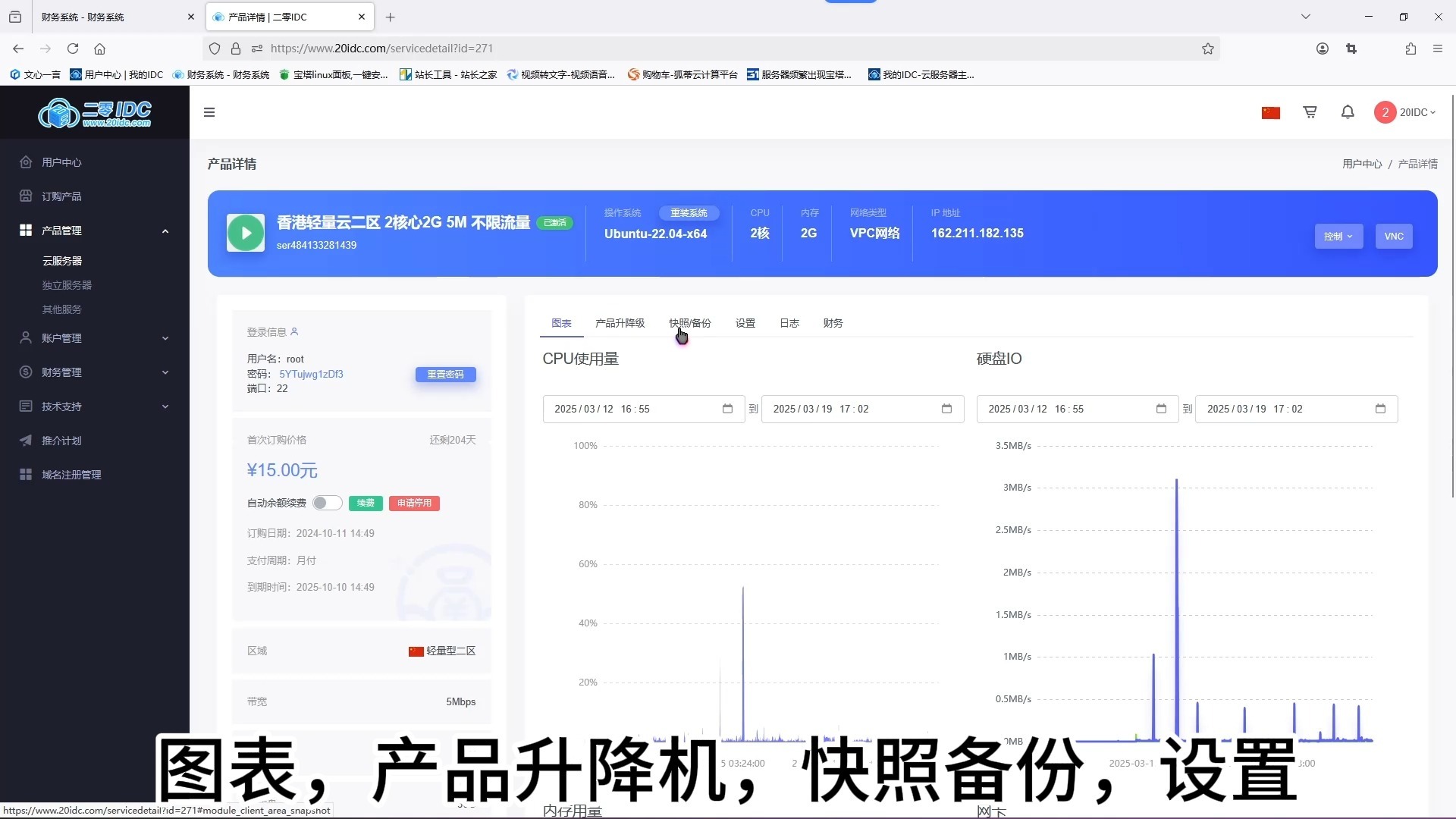Click the disk IO end date field 2025/03/19

click(1296, 409)
